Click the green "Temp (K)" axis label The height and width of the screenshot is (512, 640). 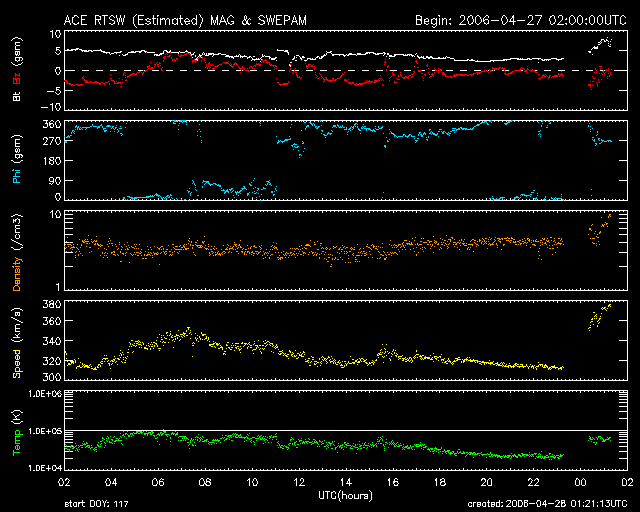tap(17, 432)
